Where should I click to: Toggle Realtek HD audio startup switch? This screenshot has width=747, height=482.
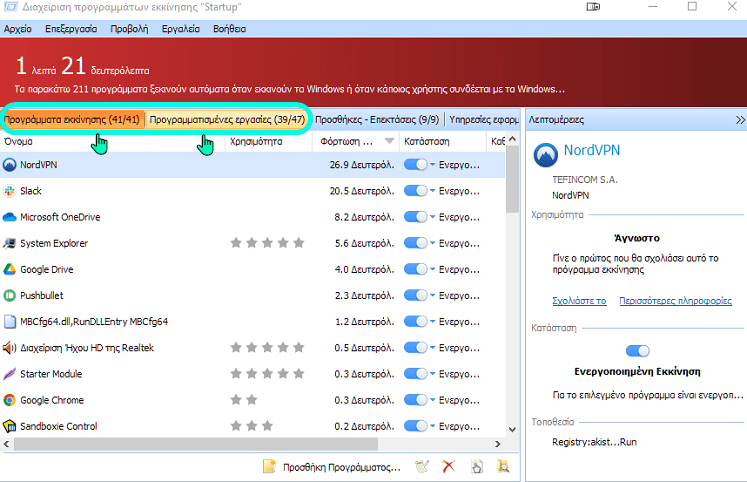pyautogui.click(x=415, y=348)
